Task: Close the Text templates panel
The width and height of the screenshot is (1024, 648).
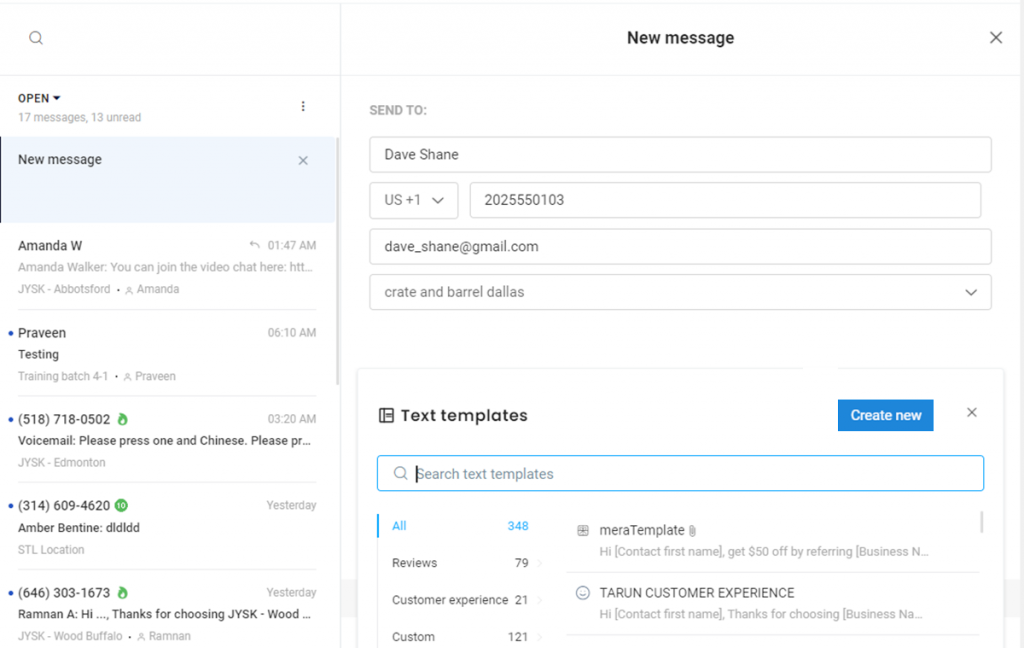Action: pos(972,413)
